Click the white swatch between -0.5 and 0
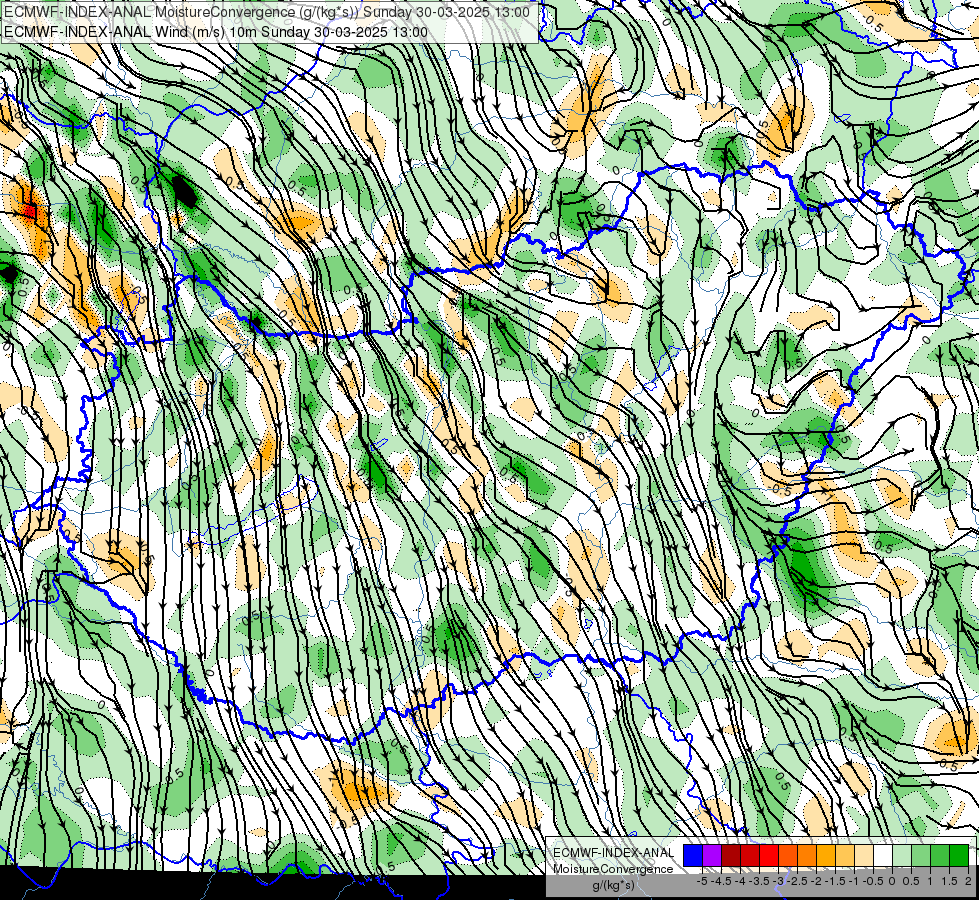 tap(883, 855)
